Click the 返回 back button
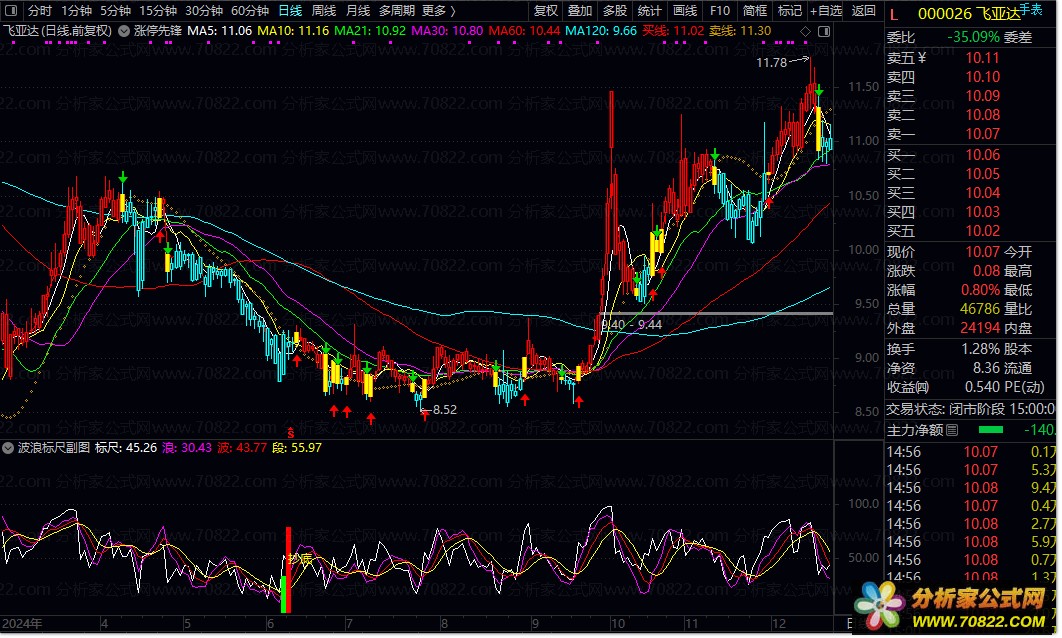Image resolution: width=1062 pixels, height=638 pixels. 863,10
